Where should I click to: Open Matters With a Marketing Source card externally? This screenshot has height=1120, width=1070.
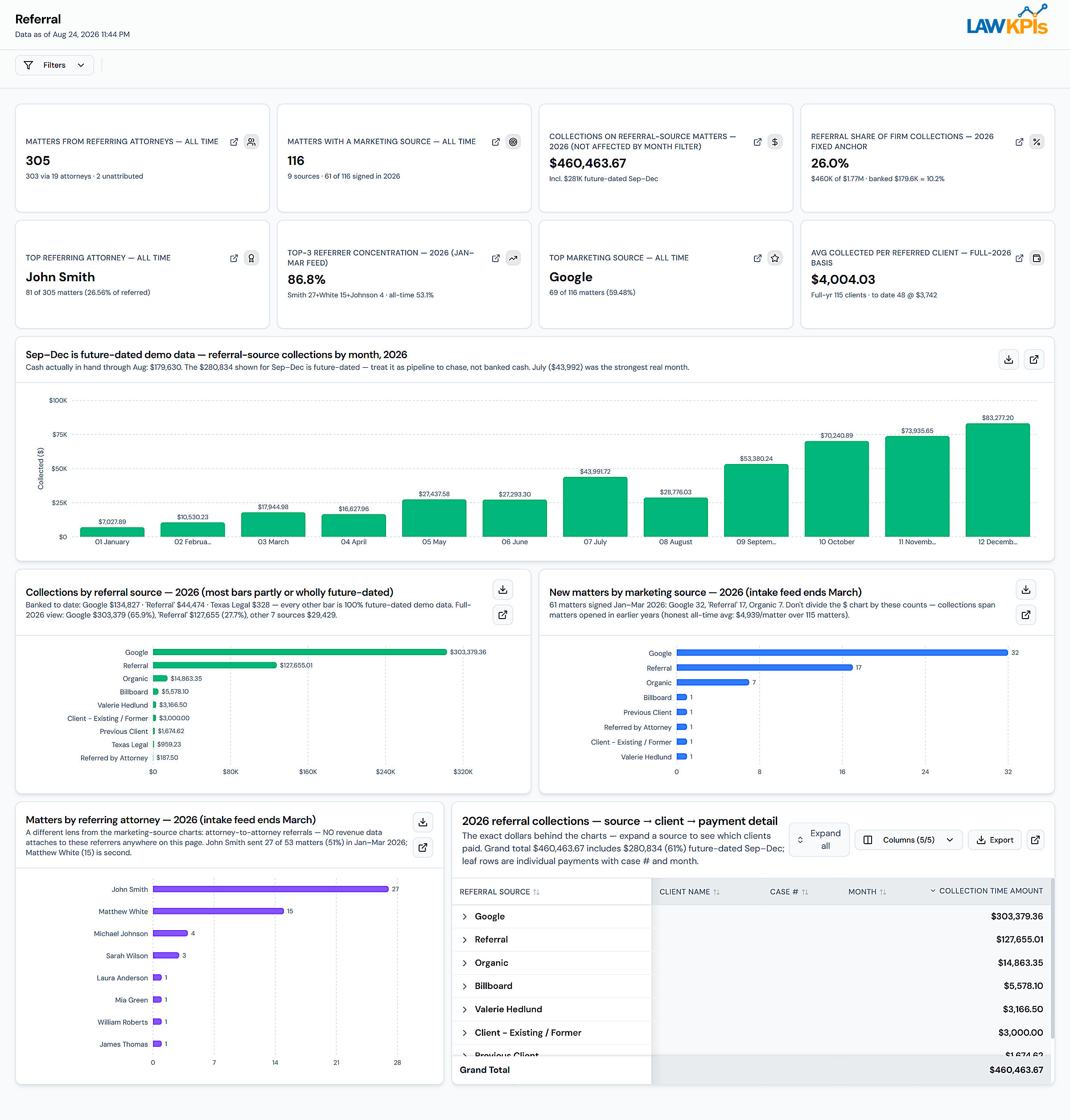click(x=496, y=142)
